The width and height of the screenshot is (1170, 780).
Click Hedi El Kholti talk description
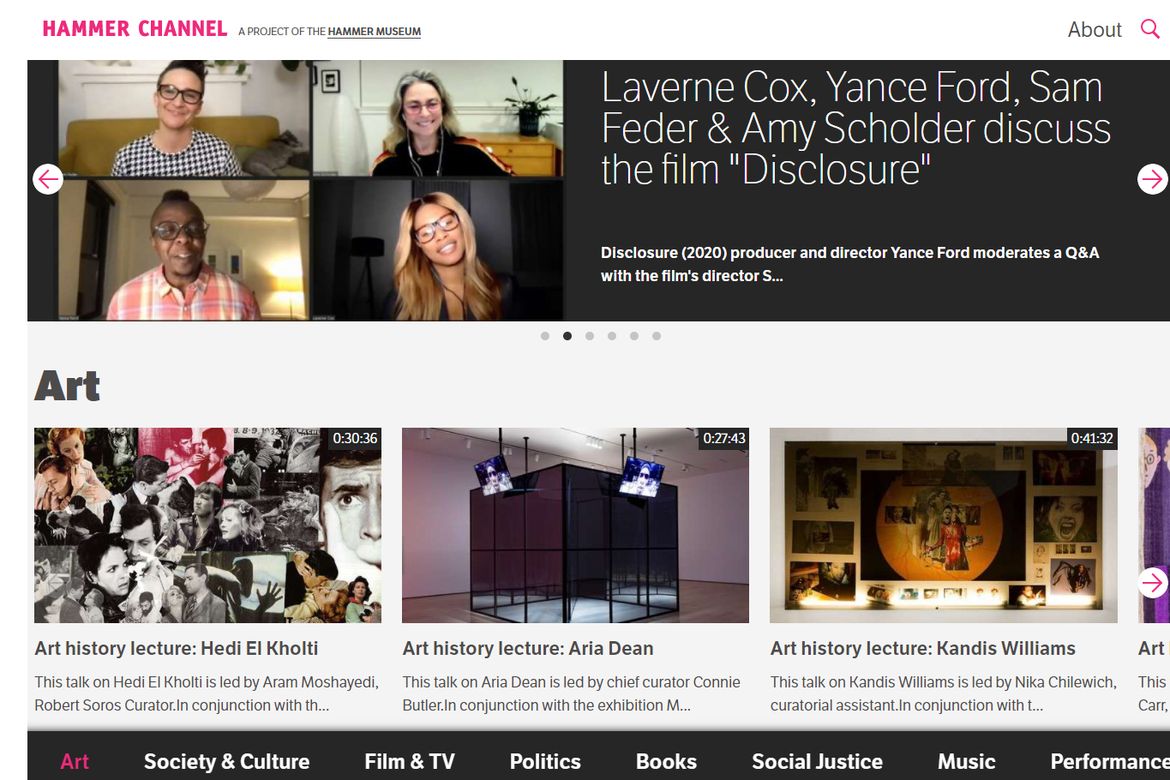pos(207,693)
